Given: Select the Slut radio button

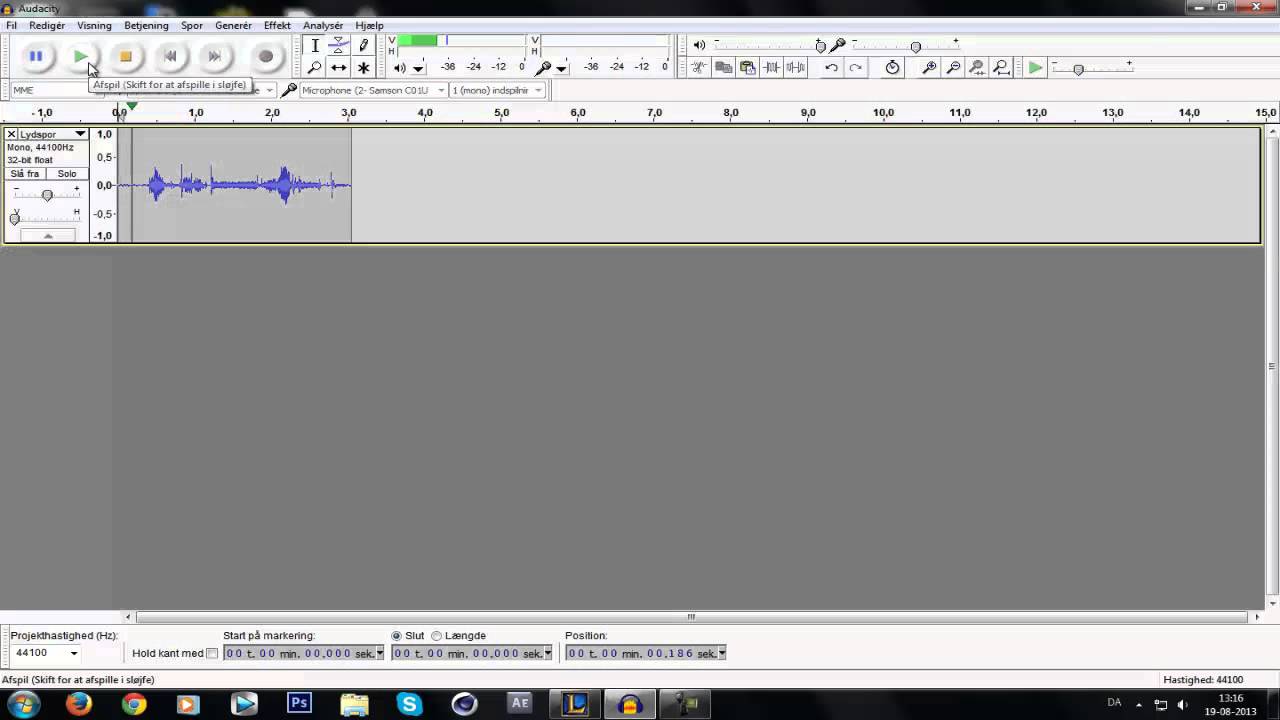Looking at the screenshot, I should coord(397,636).
